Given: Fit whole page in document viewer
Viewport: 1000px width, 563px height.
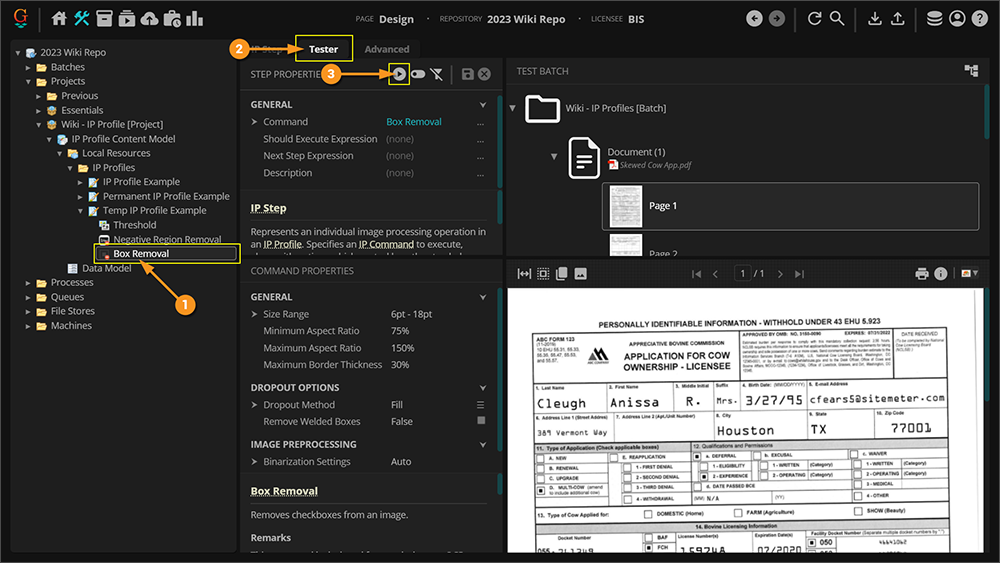Looking at the screenshot, I should [x=543, y=274].
